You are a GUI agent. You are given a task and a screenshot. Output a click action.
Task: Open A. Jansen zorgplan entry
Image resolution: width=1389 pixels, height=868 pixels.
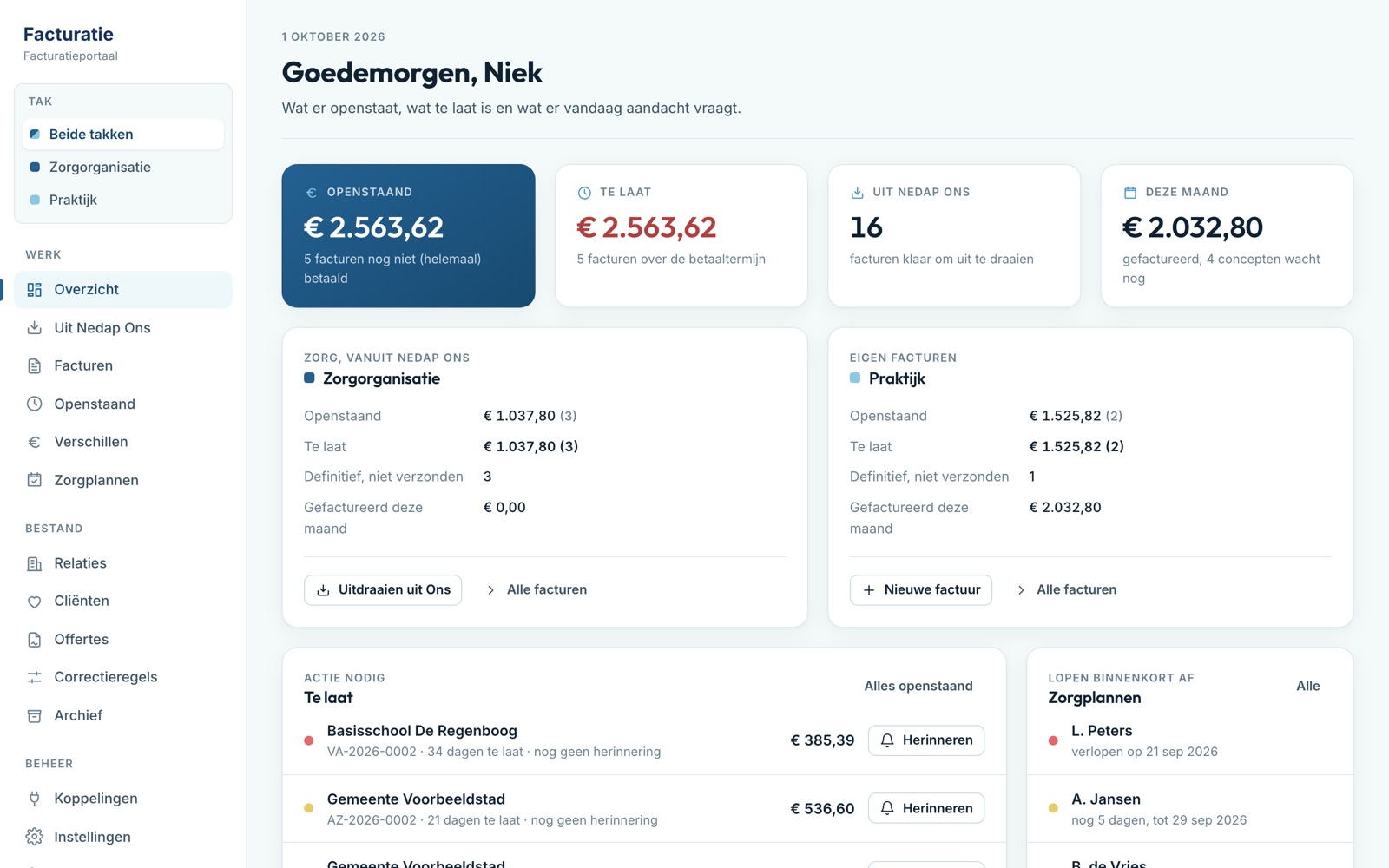tap(1189, 808)
